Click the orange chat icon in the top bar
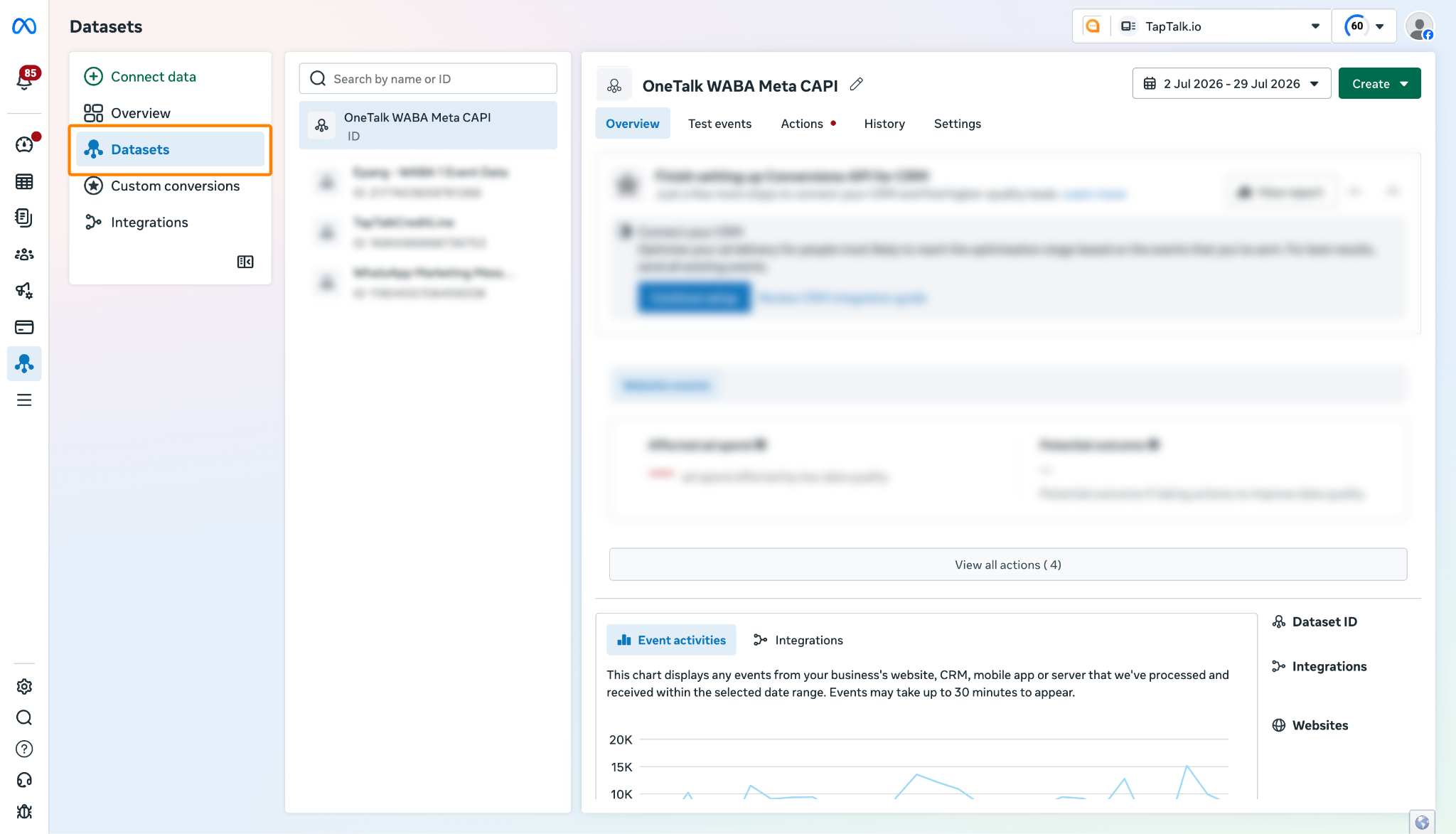Image resolution: width=1456 pixels, height=834 pixels. (x=1093, y=26)
